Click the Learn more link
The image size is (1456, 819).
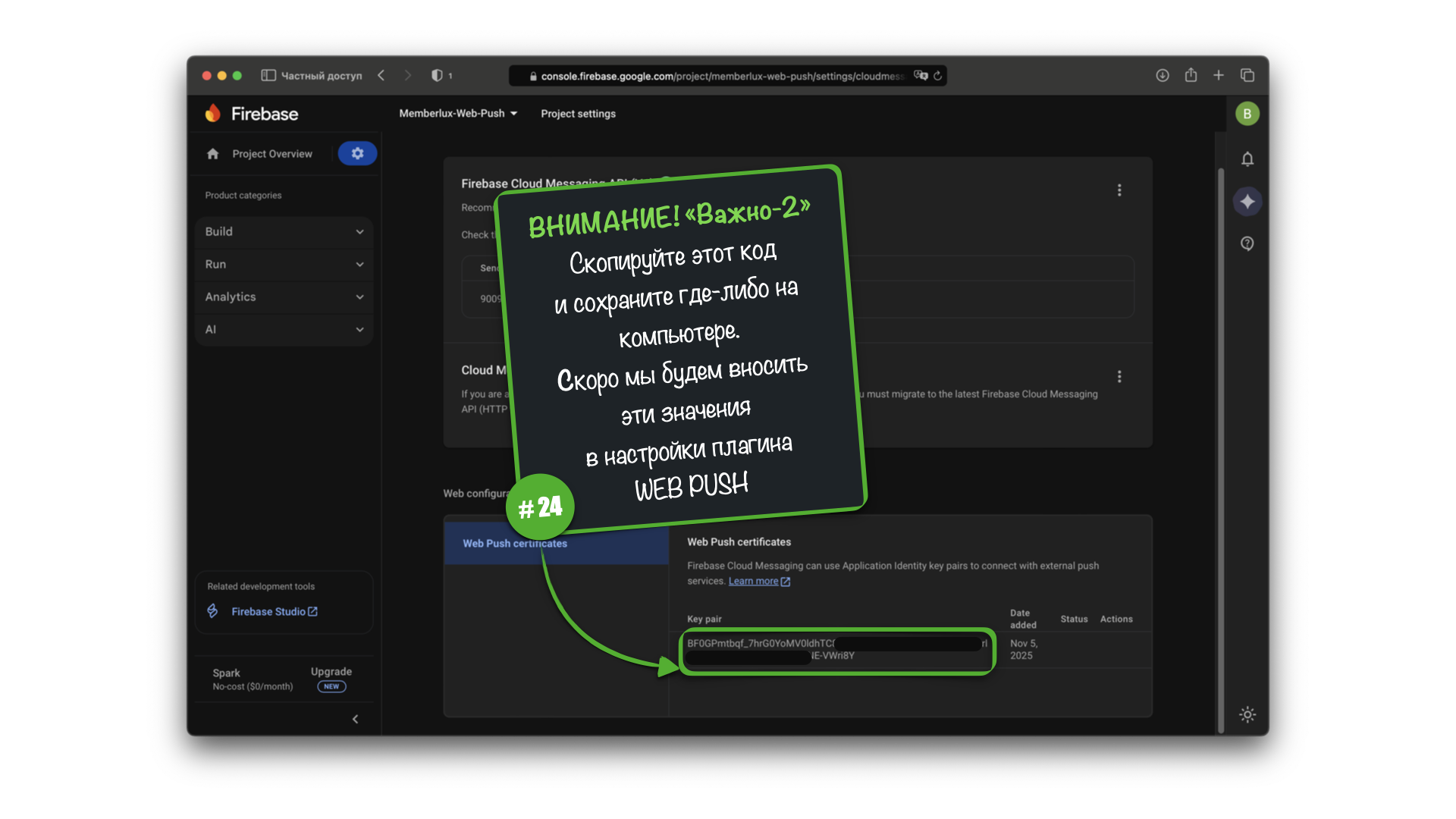pos(754,582)
